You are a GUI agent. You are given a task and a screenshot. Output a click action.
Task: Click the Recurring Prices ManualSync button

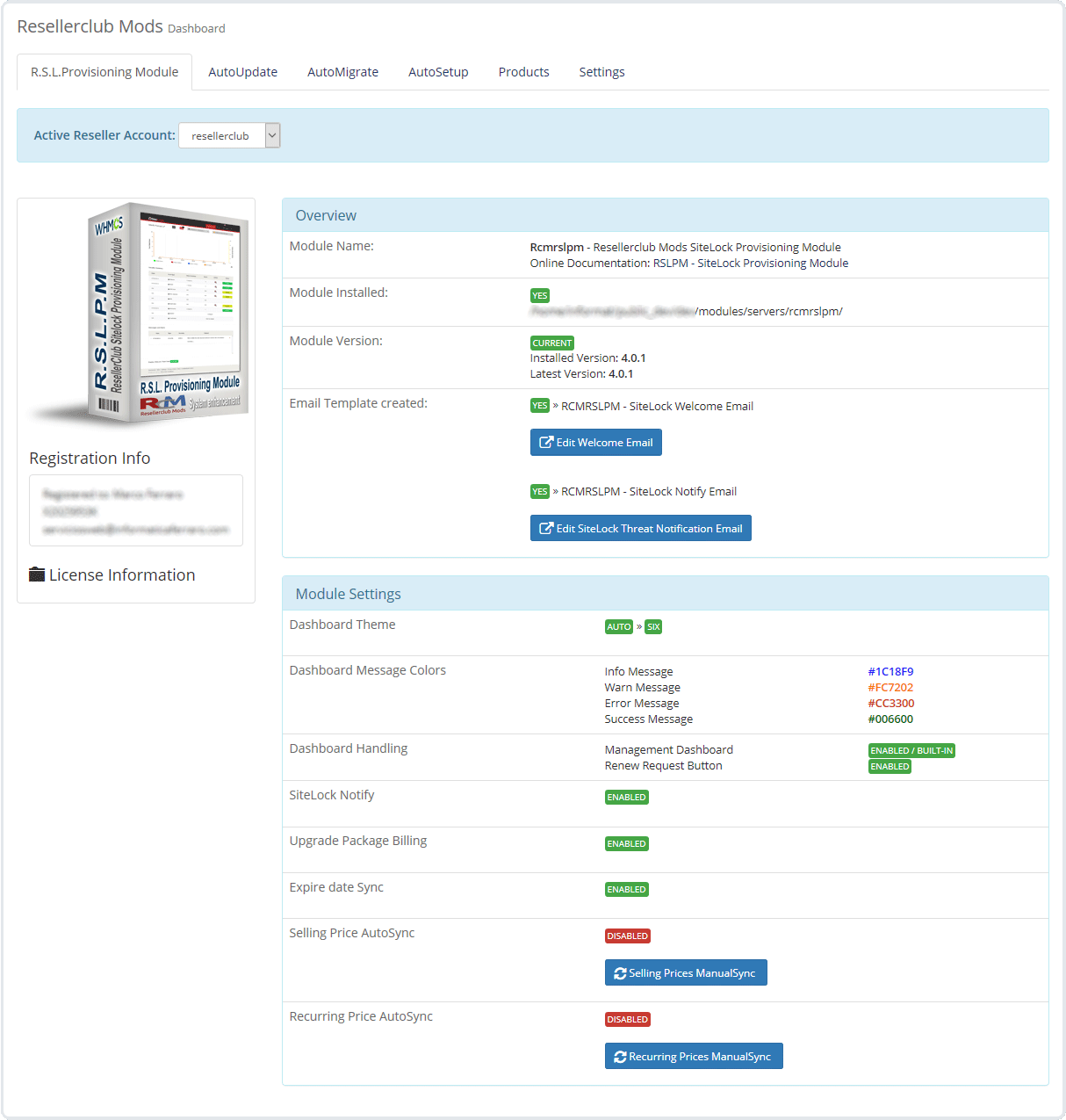point(694,1057)
